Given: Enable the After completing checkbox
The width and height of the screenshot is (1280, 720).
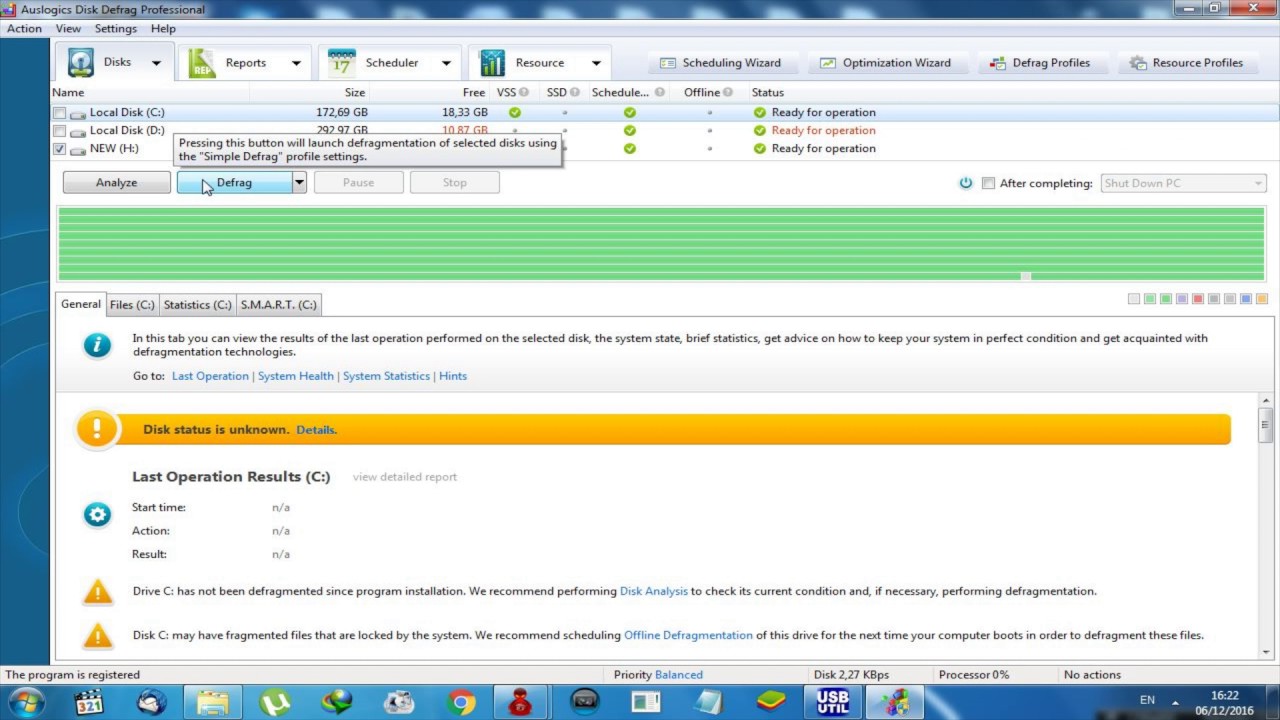Looking at the screenshot, I should (988, 183).
